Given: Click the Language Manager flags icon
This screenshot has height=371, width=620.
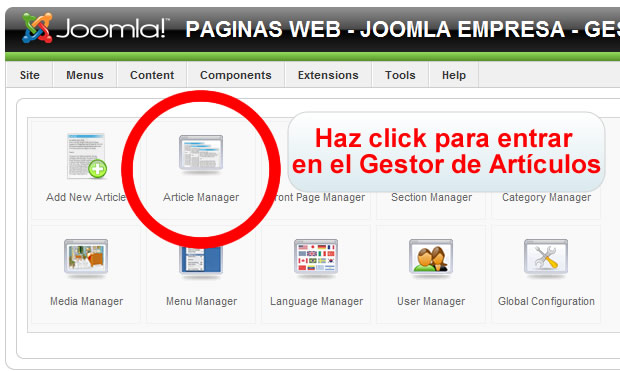Looking at the screenshot, I should 316,258.
